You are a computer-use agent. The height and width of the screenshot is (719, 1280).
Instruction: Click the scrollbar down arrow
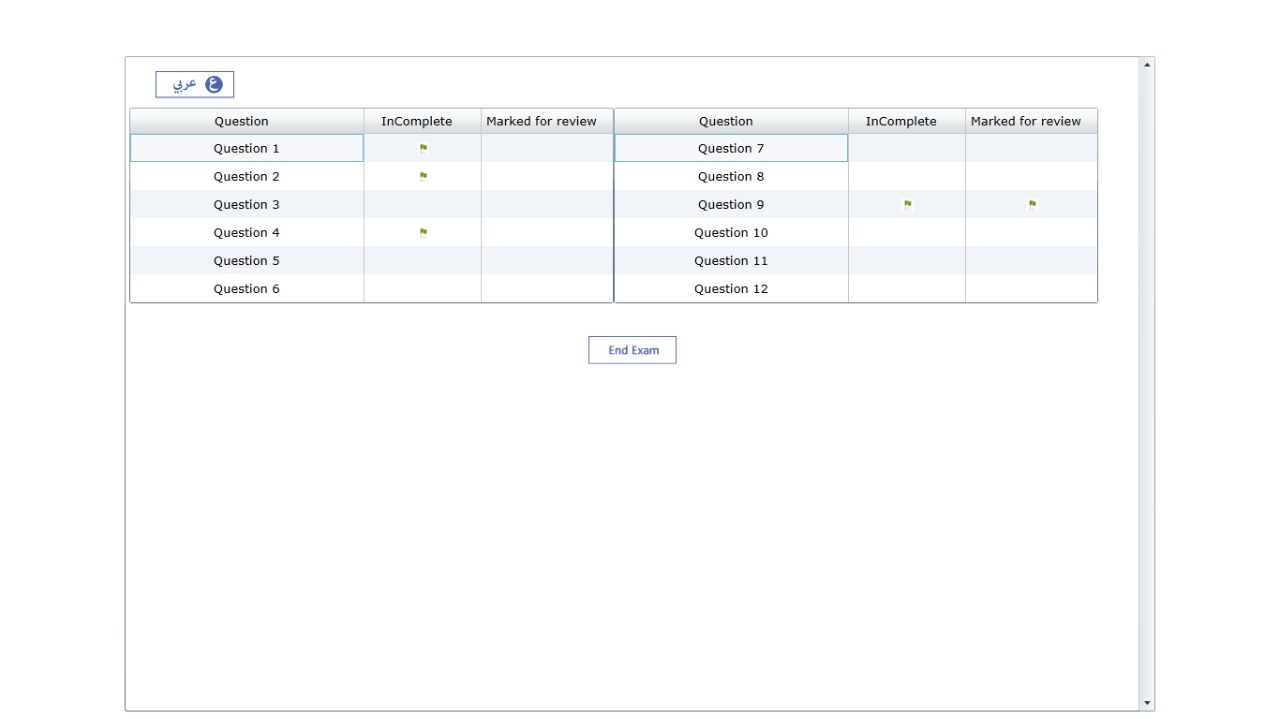click(1145, 703)
